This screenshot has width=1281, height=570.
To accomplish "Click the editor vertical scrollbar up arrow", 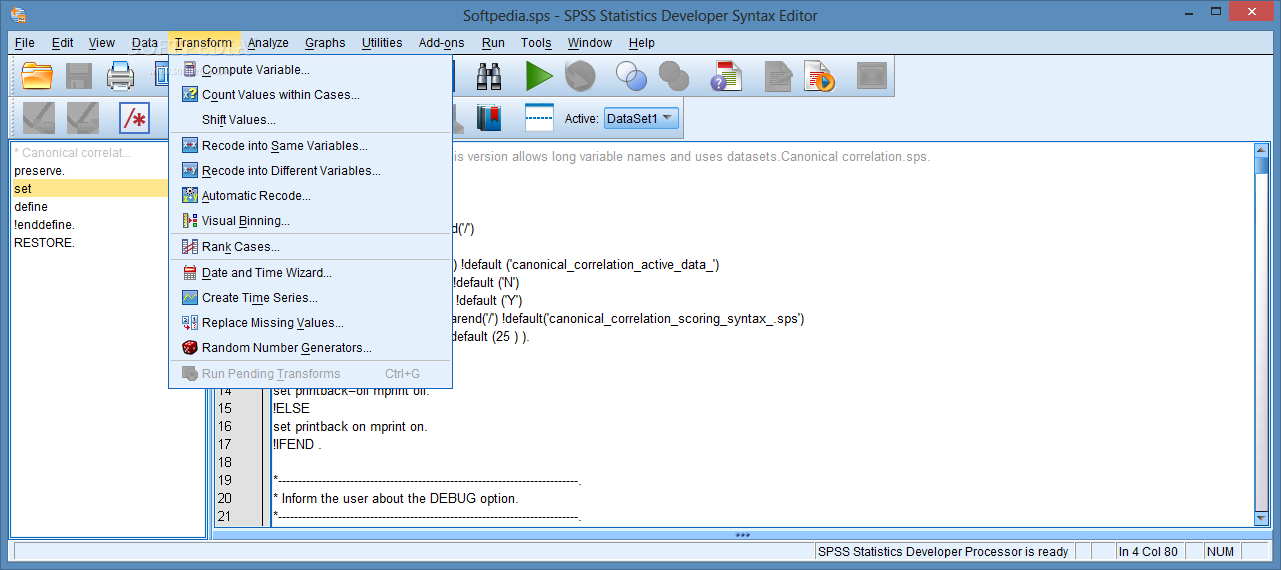I will tap(1262, 151).
